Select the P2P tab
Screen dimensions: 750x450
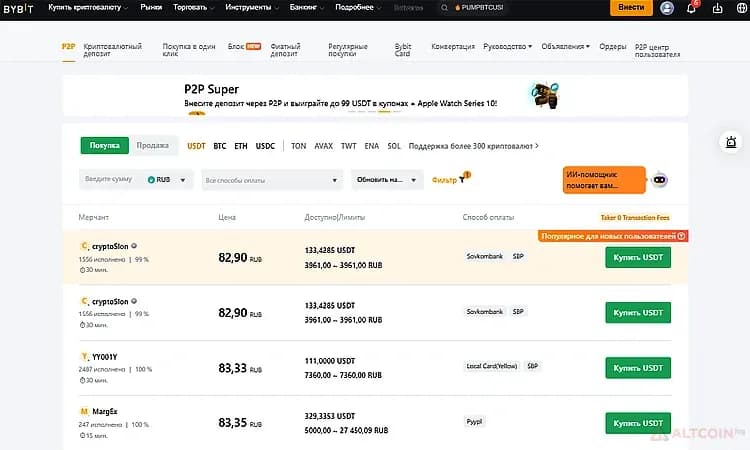(68, 47)
